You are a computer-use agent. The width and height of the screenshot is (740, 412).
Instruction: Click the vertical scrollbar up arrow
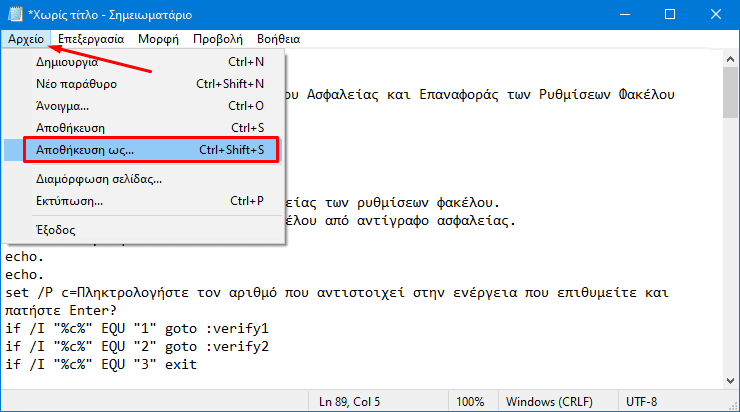pyautogui.click(x=731, y=59)
